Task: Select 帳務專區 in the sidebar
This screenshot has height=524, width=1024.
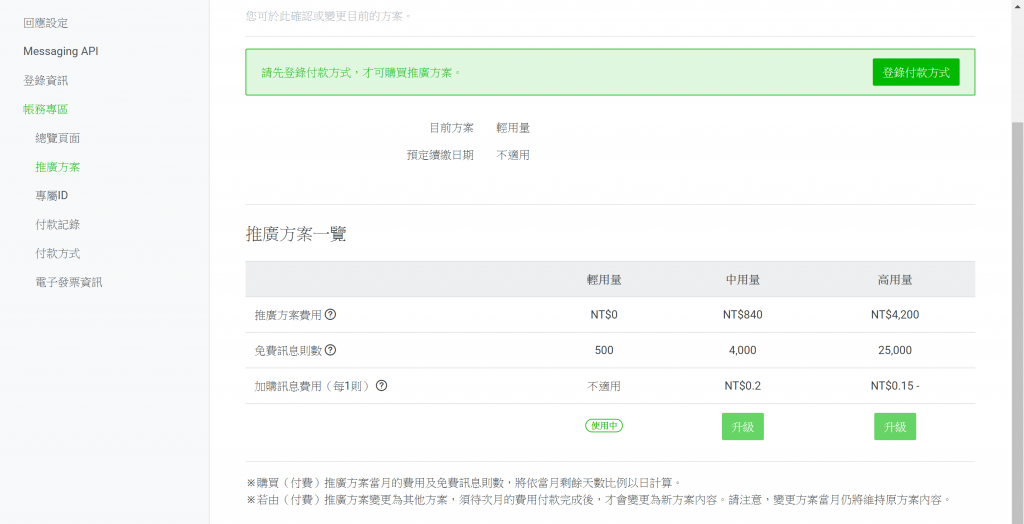Action: point(46,110)
